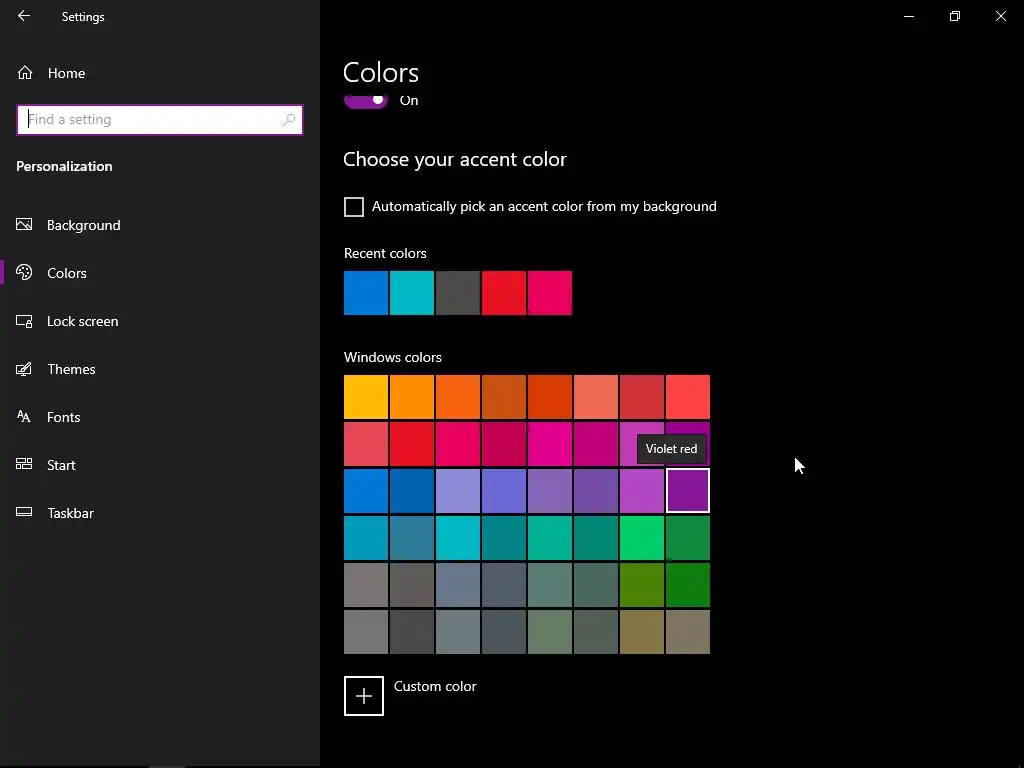Check 'Automatically pick an accent color' box
The width and height of the screenshot is (1024, 768).
click(x=354, y=207)
